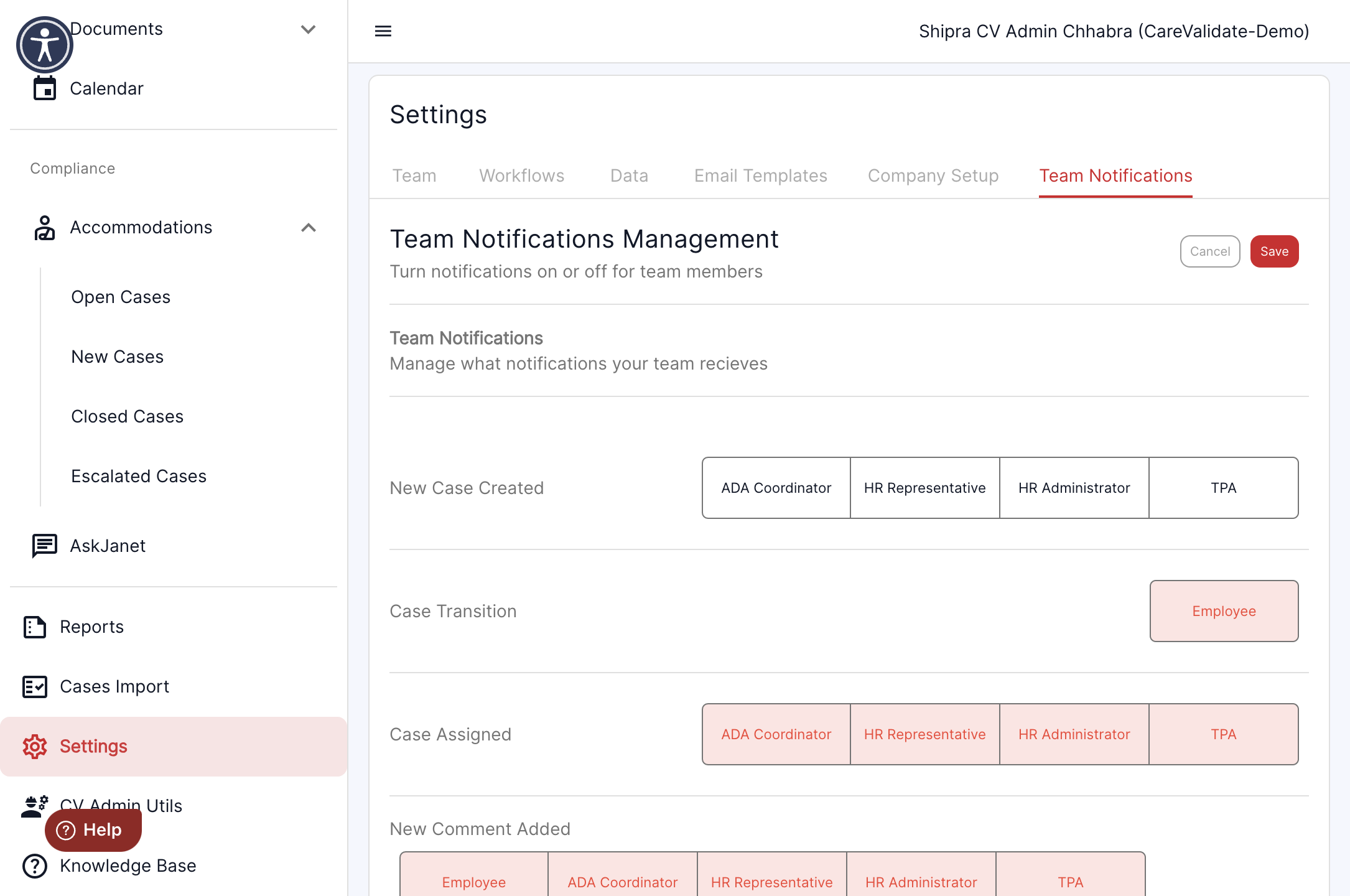Open Escalated Cases in sidebar

(139, 477)
